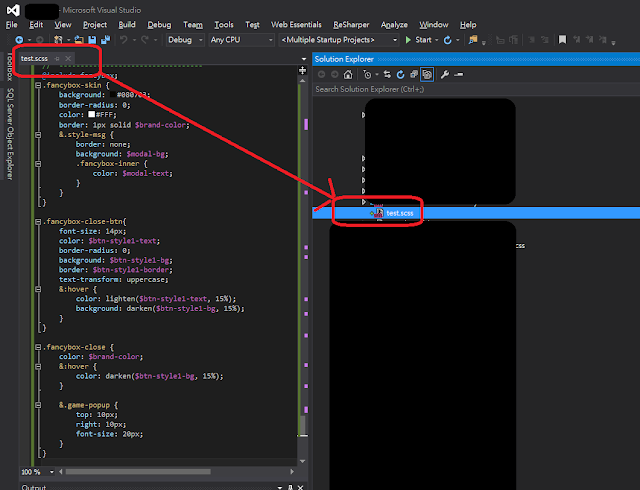640x490 pixels.
Task: Click Home icon in Solution Explorer
Action: click(x=348, y=74)
